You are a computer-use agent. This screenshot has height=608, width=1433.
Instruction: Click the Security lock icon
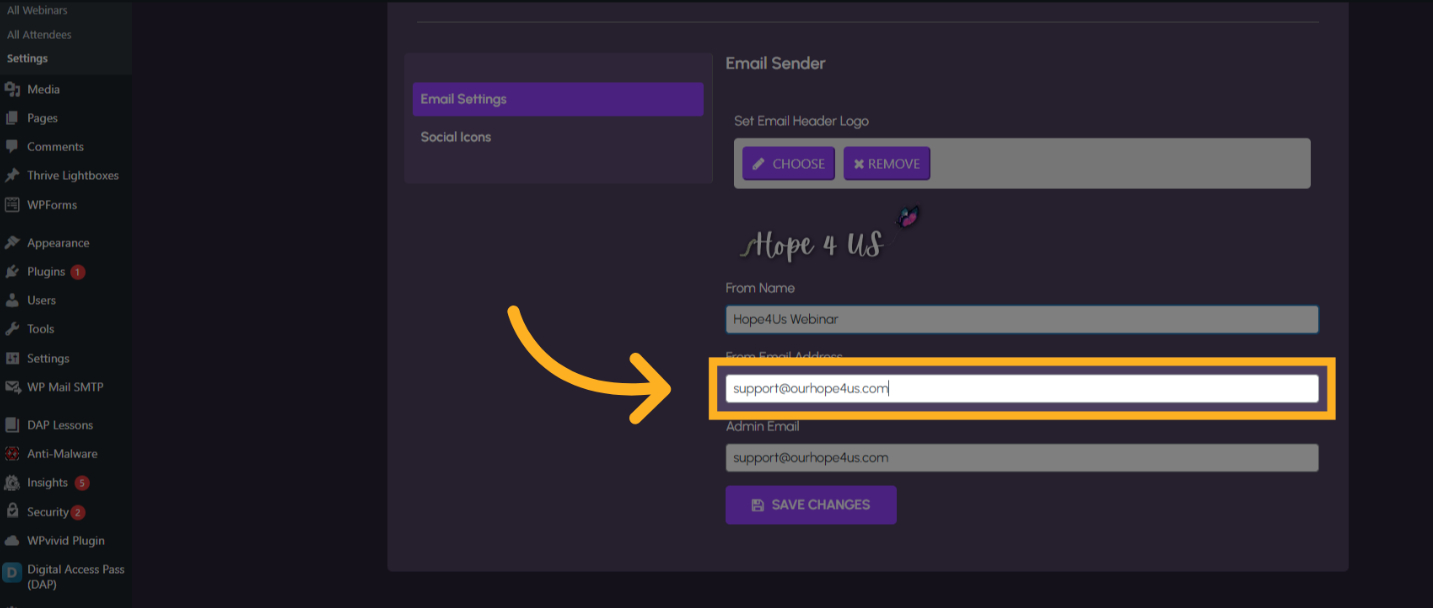[x=12, y=511]
